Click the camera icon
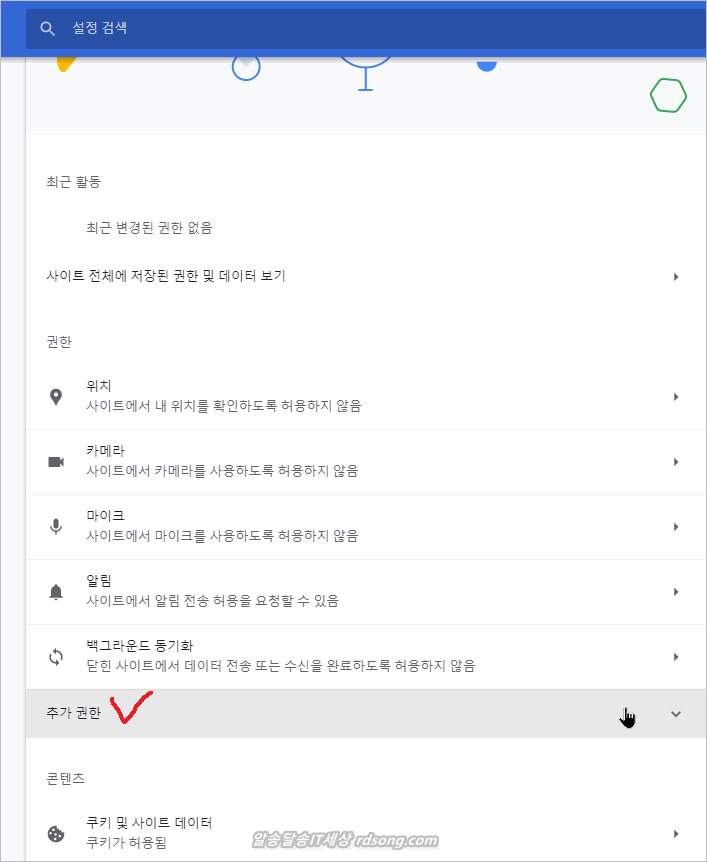707x862 pixels. 56,462
